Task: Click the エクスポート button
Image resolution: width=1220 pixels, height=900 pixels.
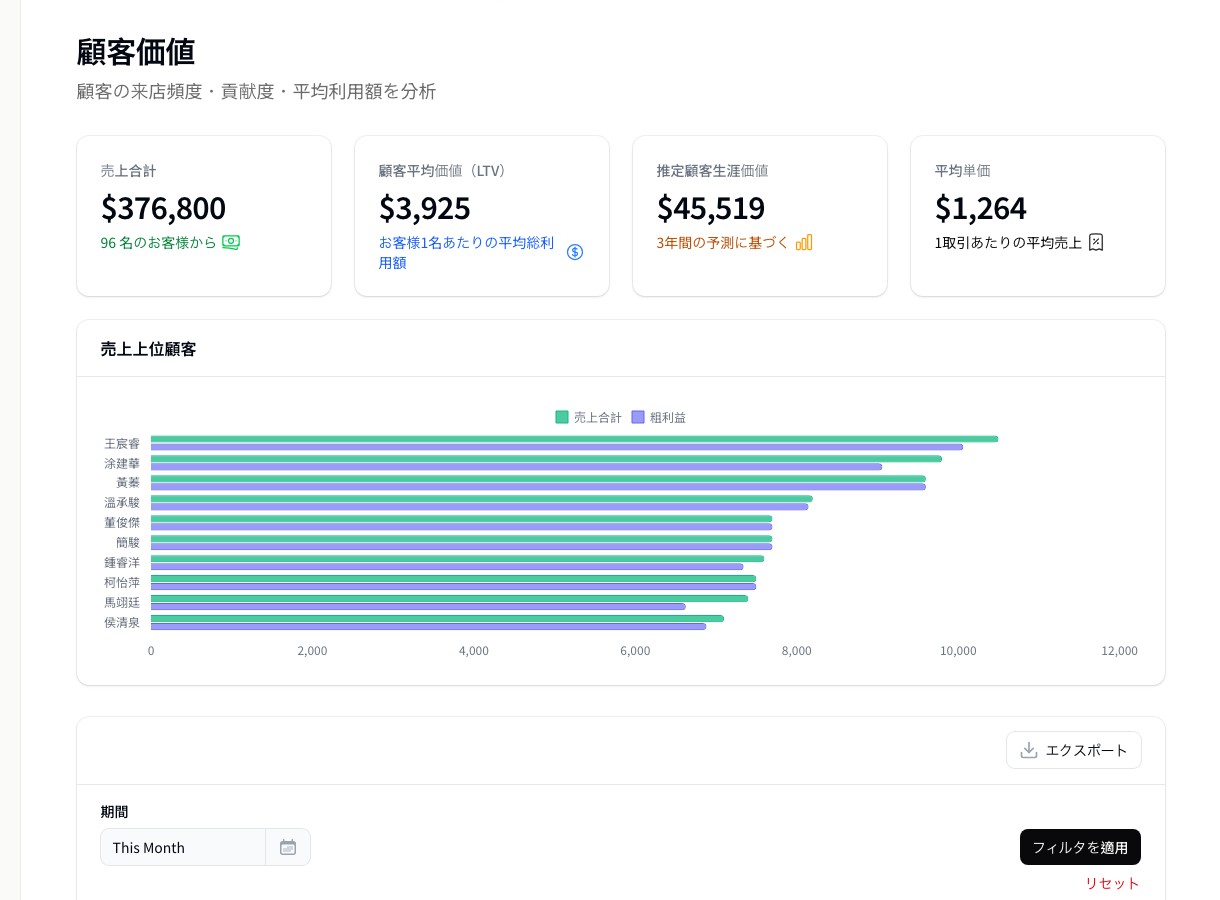Action: pos(1074,750)
